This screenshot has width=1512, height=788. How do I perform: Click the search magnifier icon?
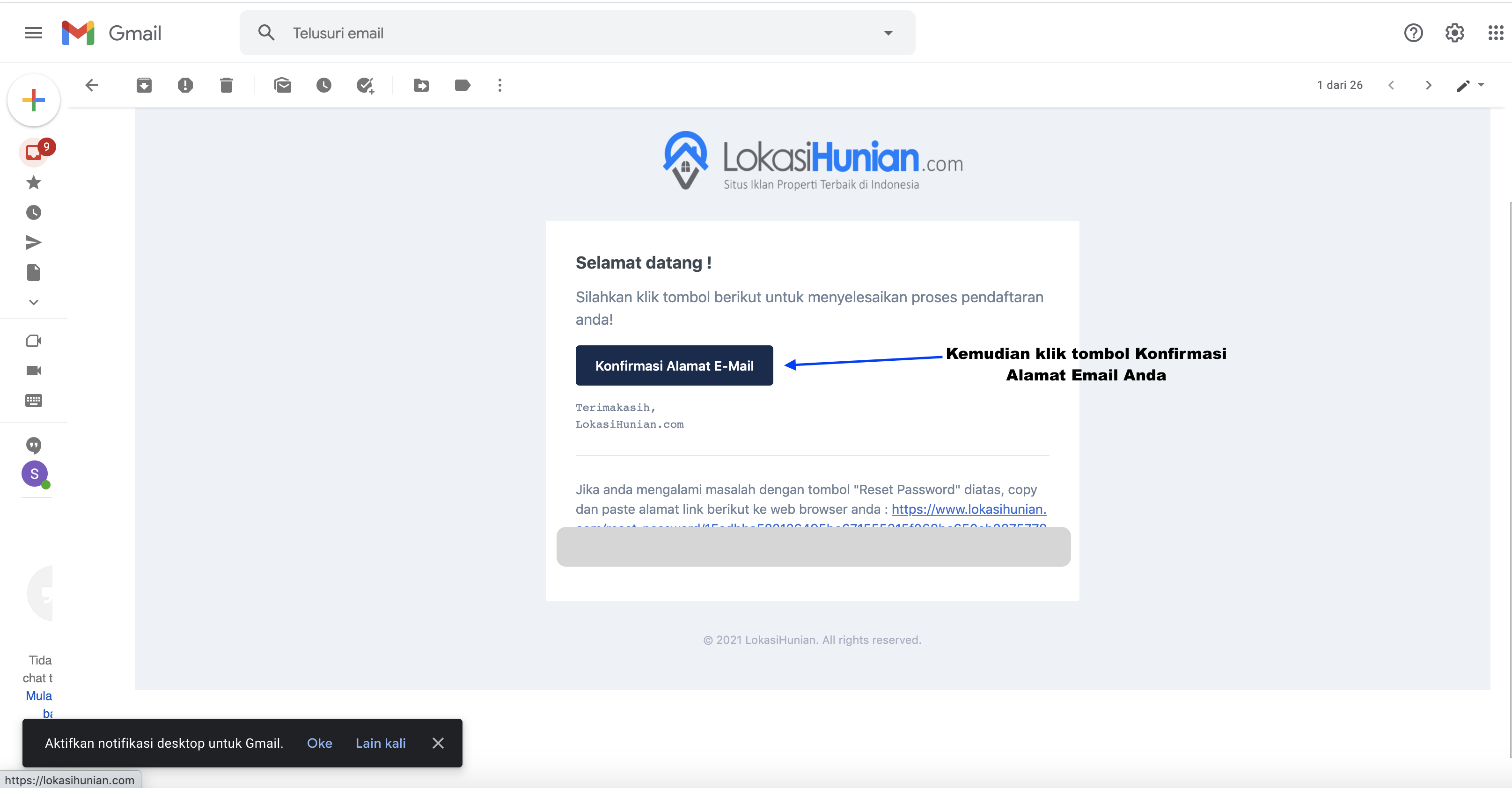[x=266, y=33]
